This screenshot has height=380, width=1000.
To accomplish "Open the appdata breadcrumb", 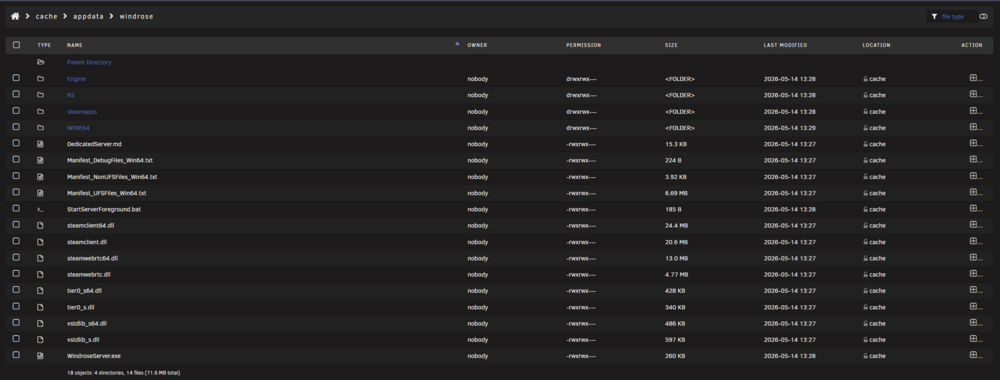I will point(88,17).
